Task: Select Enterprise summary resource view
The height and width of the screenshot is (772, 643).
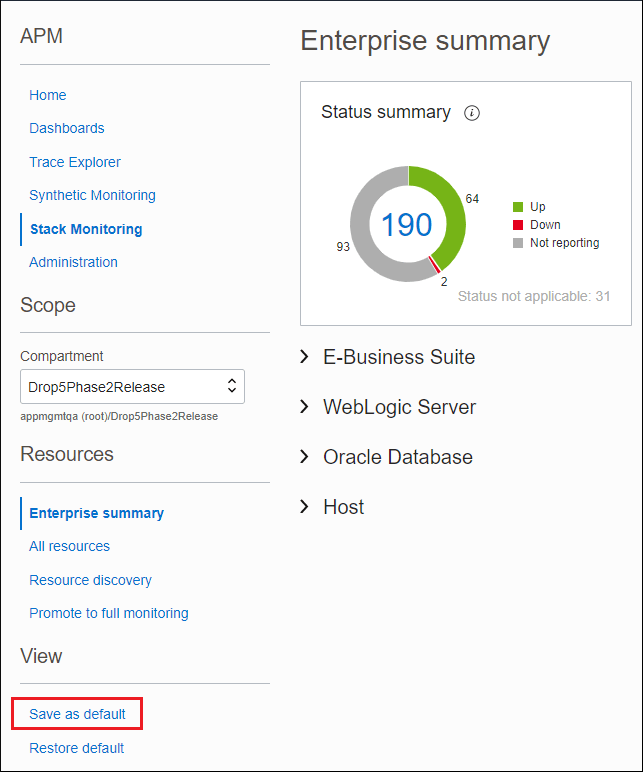Action: tap(96, 513)
